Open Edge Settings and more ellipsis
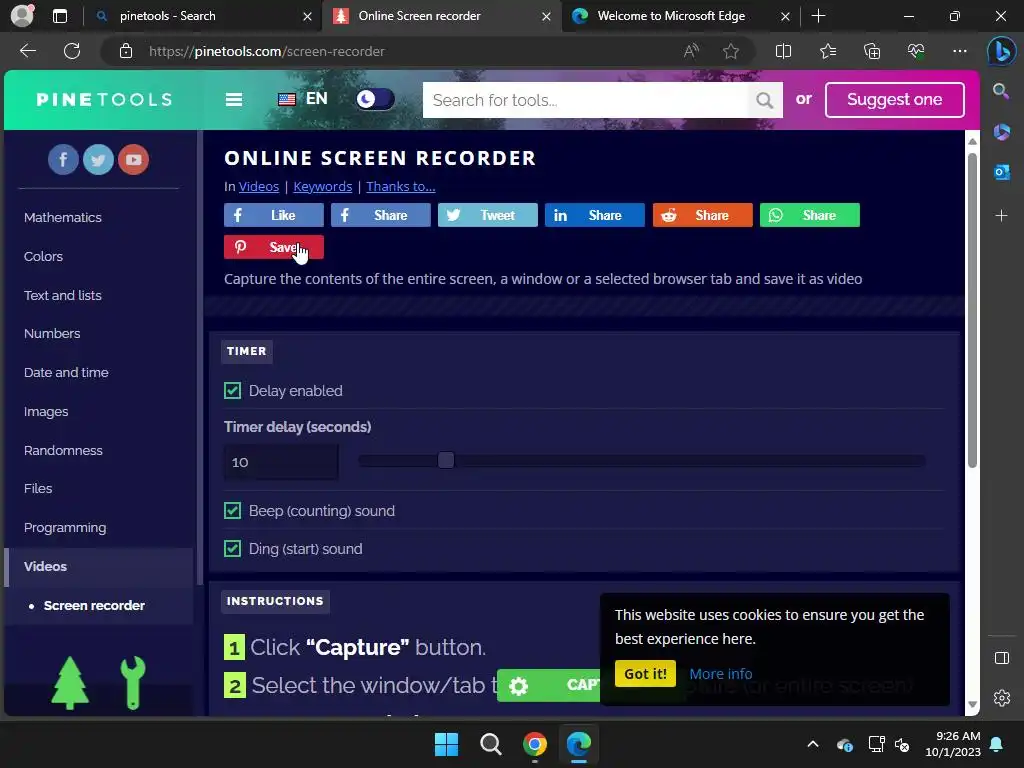 pyautogui.click(x=959, y=51)
